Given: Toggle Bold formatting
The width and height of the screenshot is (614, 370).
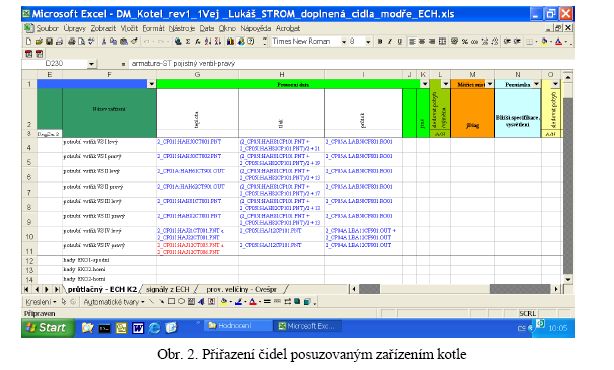Looking at the screenshot, I should 380,42.
